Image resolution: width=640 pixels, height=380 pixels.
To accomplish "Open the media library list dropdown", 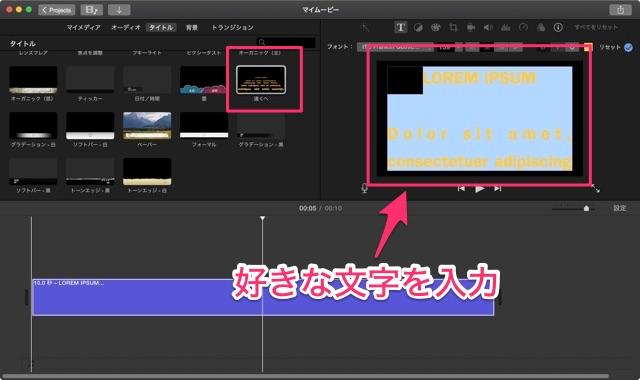I will (91, 10).
